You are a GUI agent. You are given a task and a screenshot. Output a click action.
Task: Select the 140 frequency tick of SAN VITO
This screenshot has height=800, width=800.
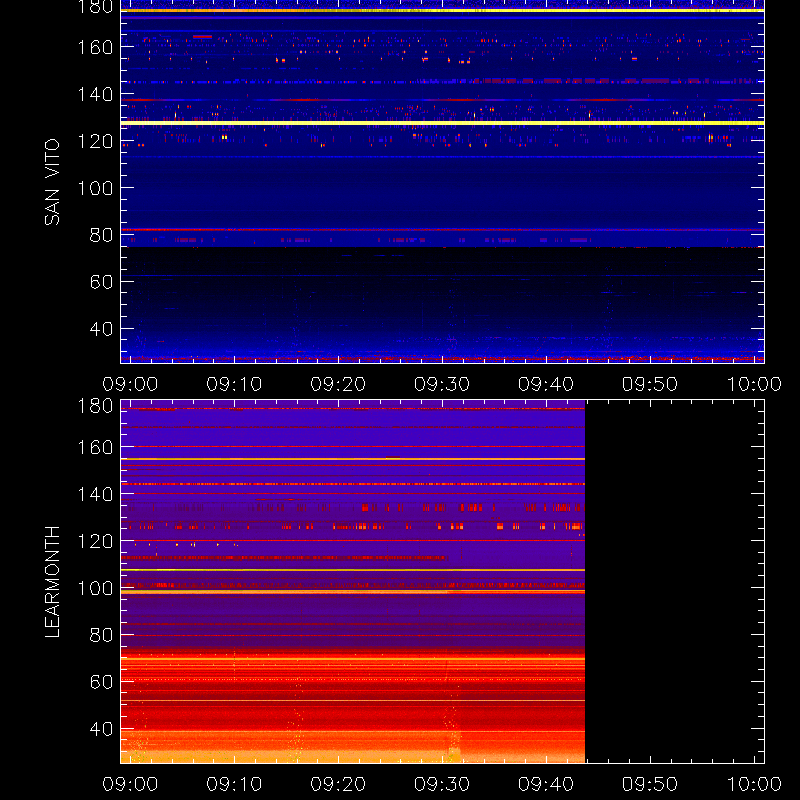click(95, 94)
